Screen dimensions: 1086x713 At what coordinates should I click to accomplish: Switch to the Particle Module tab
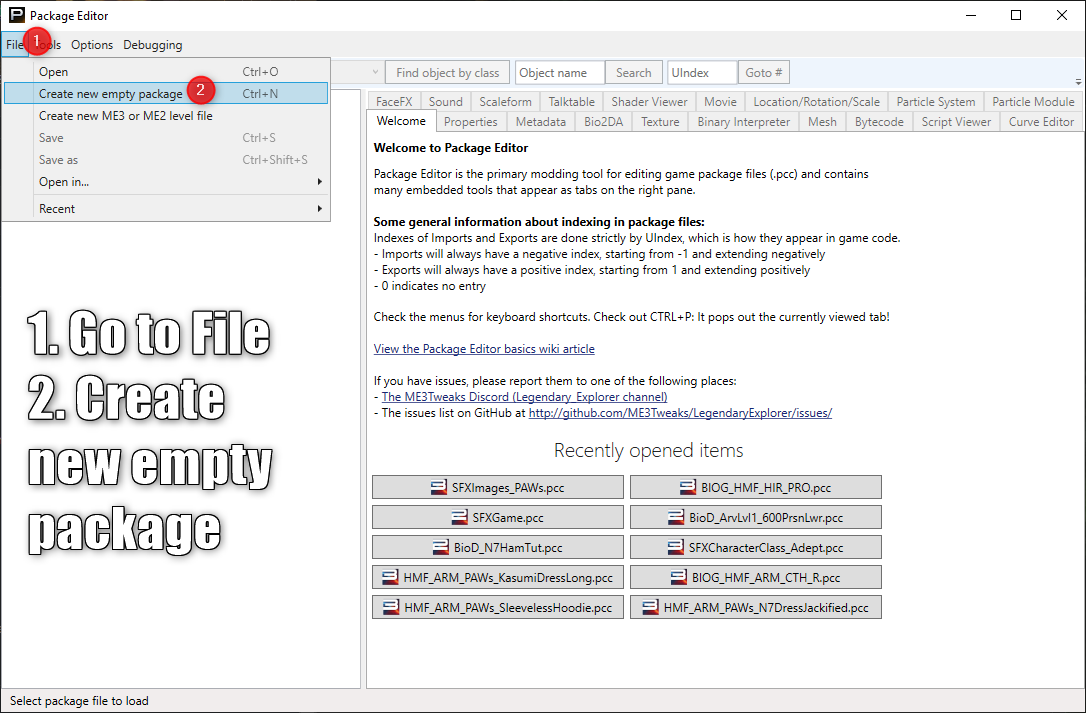point(1033,101)
